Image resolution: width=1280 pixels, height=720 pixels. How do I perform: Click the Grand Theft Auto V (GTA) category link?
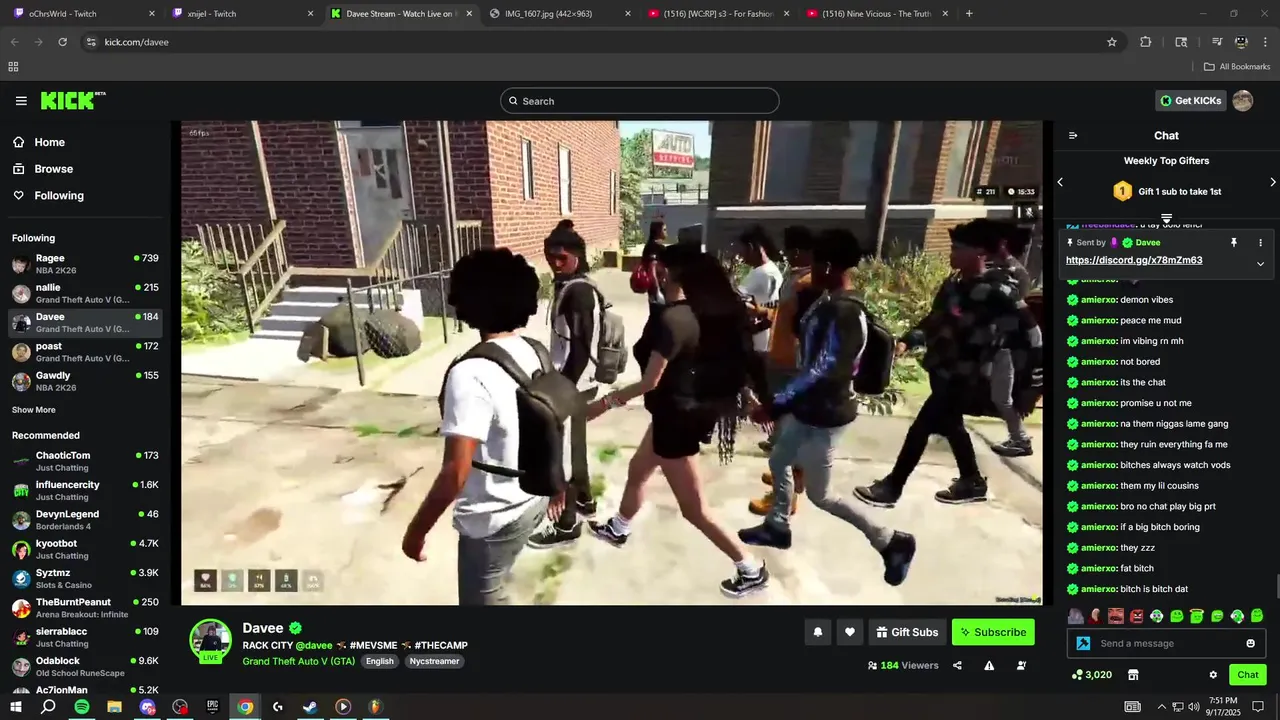click(299, 661)
